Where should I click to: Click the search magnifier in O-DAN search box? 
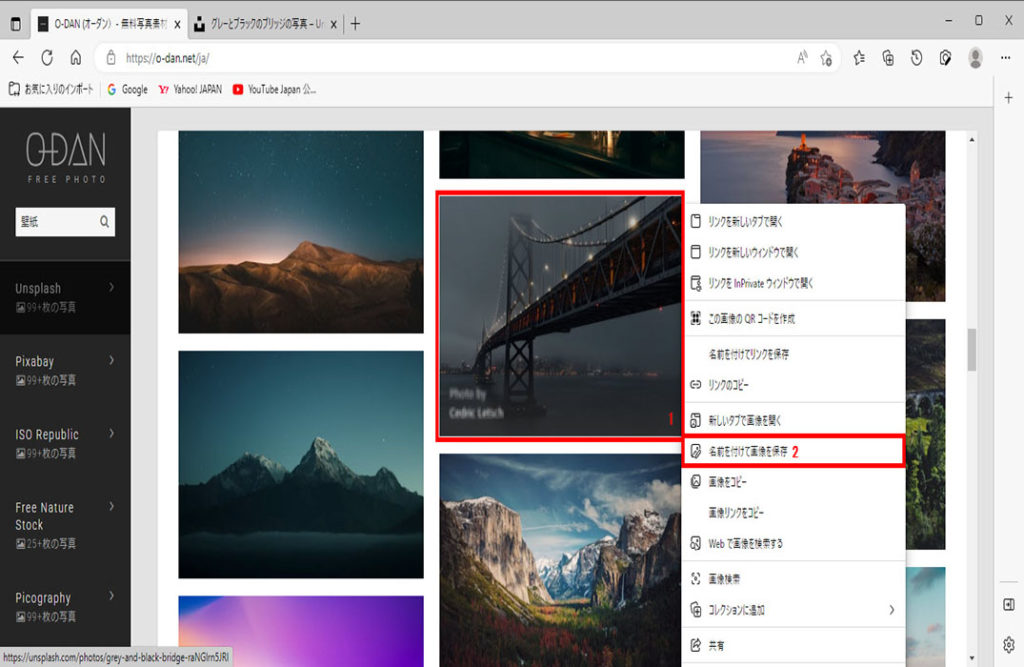pos(104,222)
